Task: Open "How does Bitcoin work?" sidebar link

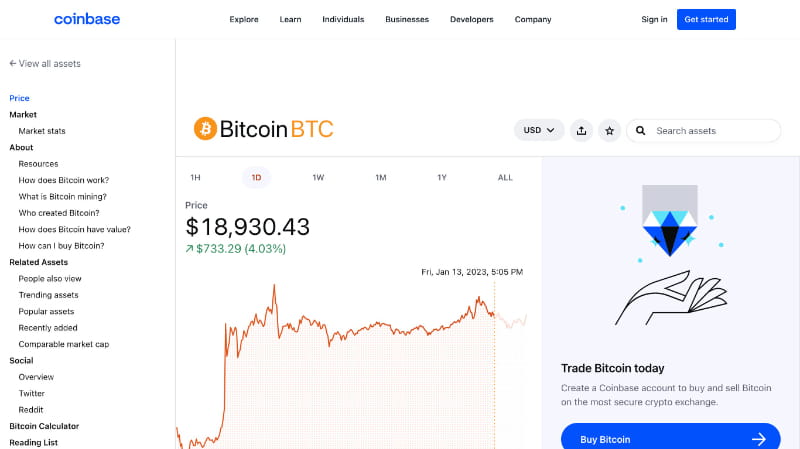Action: tap(62, 180)
